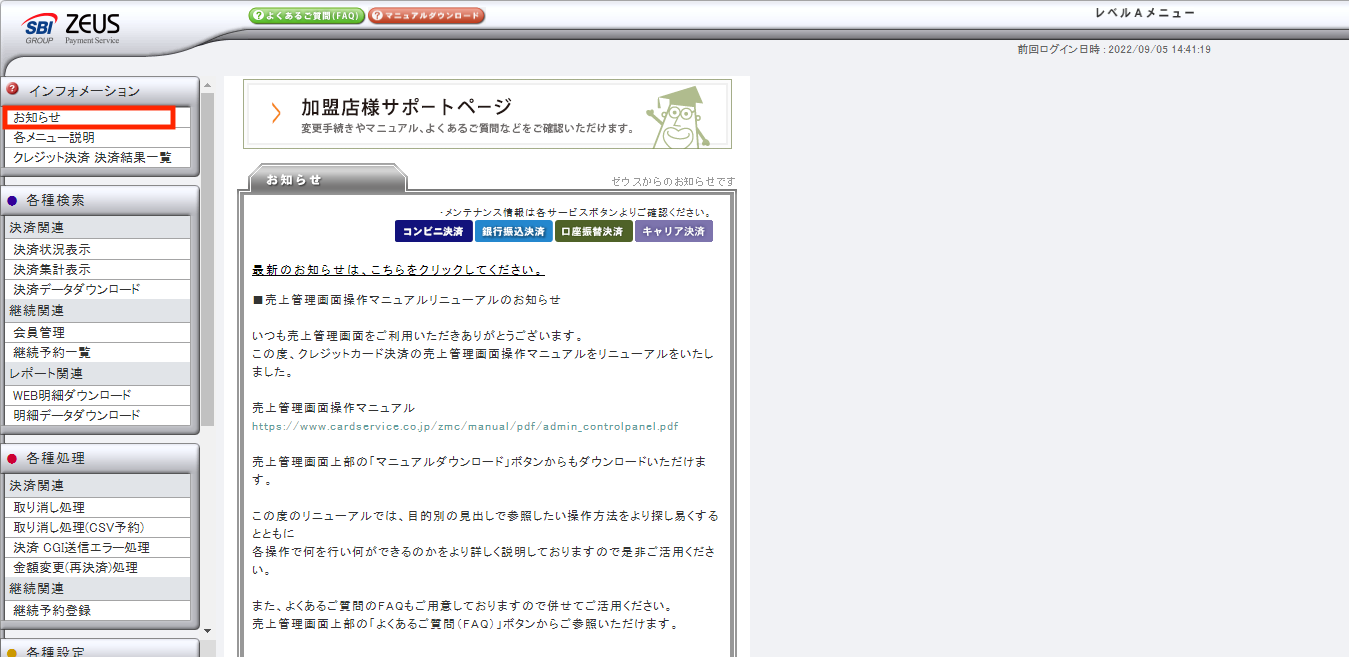Click the 各種処理 section header
This screenshot has height=657, width=1349.
[100, 458]
